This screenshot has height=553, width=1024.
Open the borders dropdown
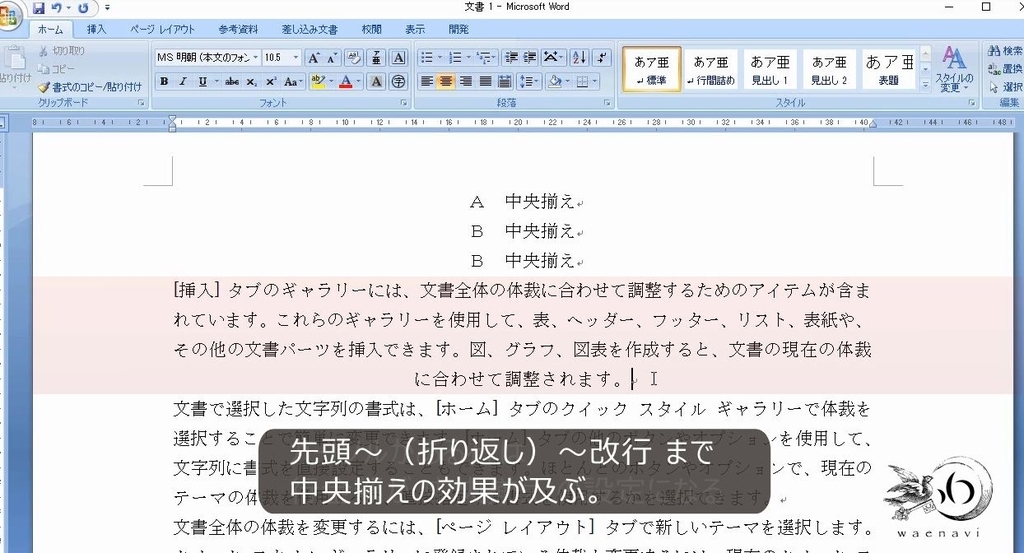[595, 82]
